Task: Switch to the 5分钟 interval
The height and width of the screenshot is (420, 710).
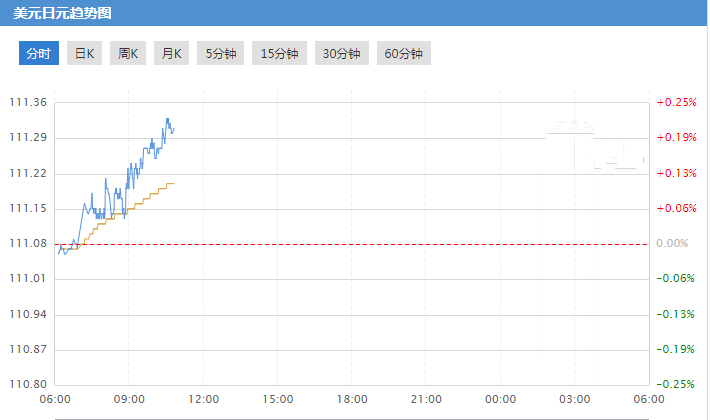Action: [221, 54]
